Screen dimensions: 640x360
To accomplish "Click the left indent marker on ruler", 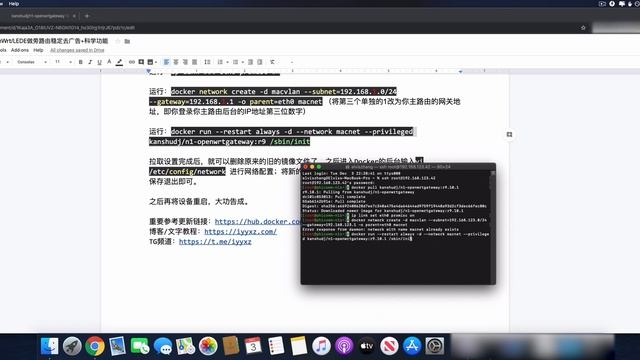I will coord(149,71).
